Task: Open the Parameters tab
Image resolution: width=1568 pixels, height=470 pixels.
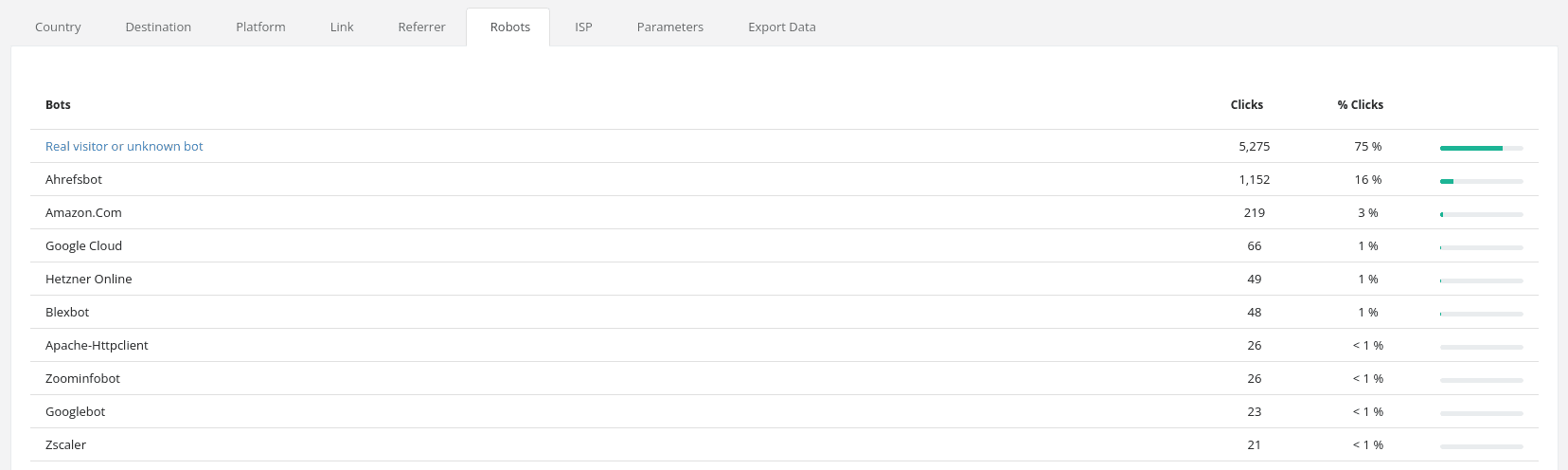Action: 669,27
